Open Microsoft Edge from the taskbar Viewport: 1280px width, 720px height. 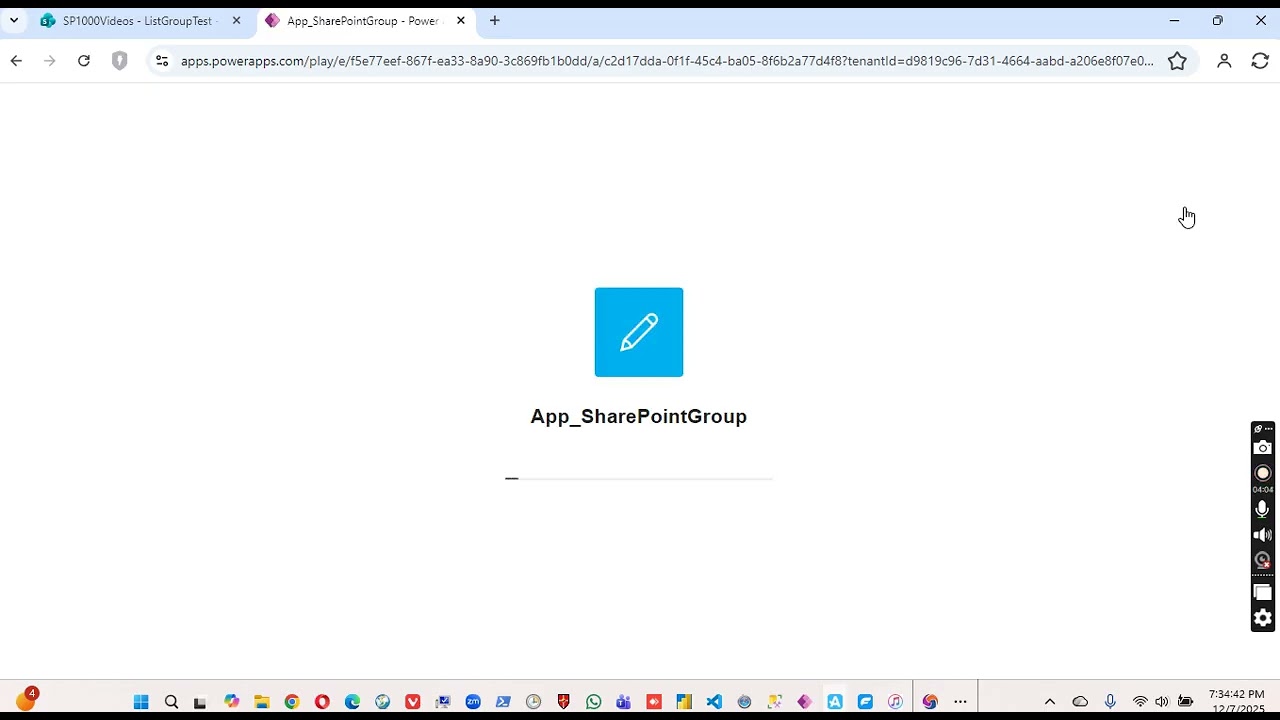(x=352, y=702)
